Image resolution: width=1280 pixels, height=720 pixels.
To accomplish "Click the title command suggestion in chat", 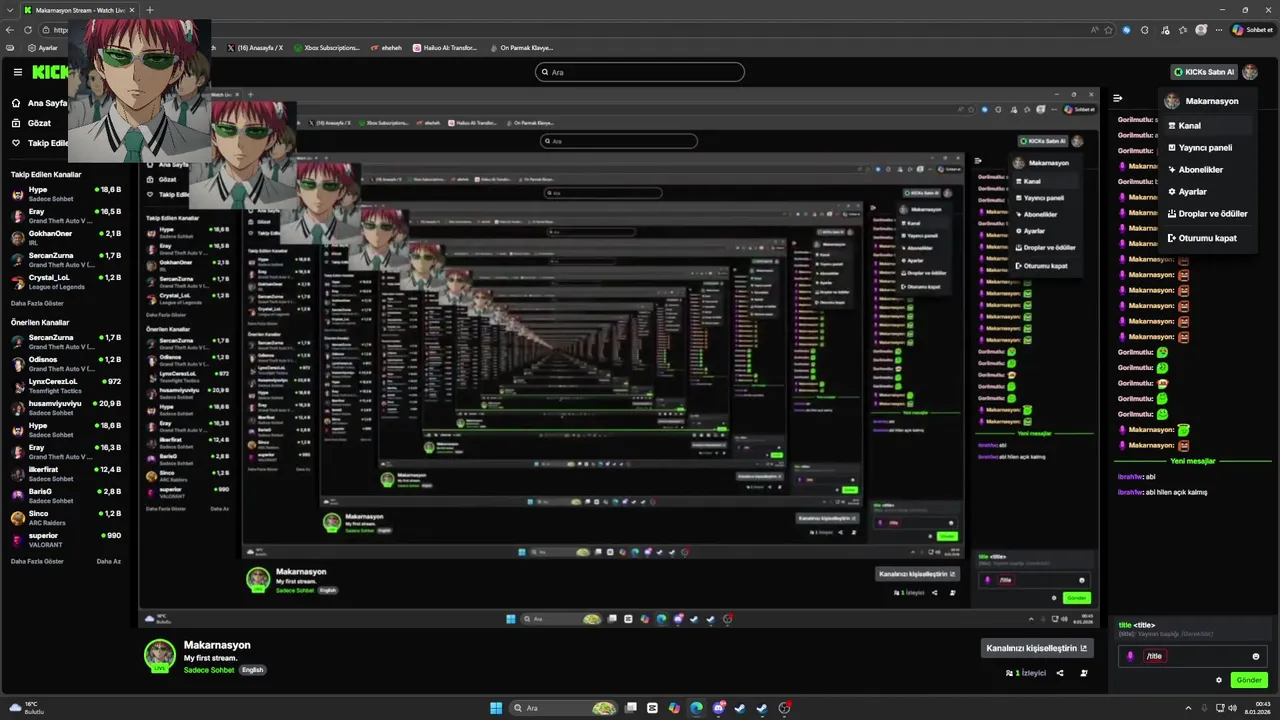I will (x=1192, y=629).
